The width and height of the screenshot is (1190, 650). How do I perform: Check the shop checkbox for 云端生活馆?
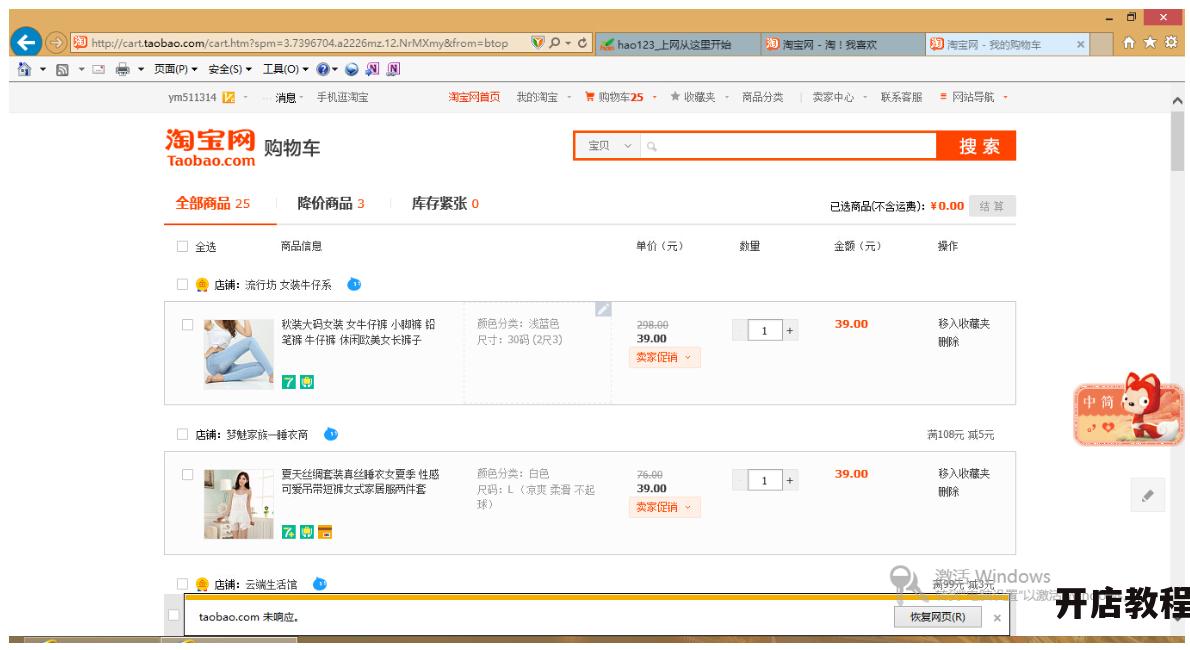(x=182, y=584)
